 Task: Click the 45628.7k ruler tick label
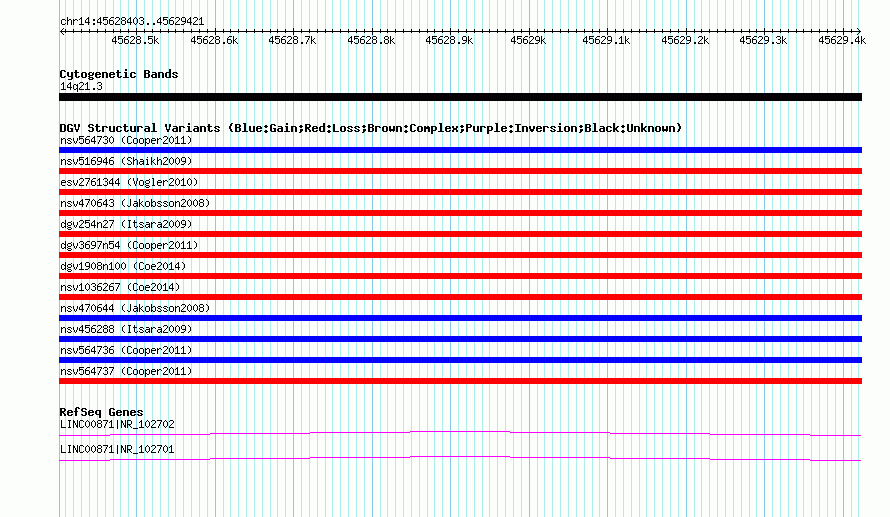click(x=292, y=40)
